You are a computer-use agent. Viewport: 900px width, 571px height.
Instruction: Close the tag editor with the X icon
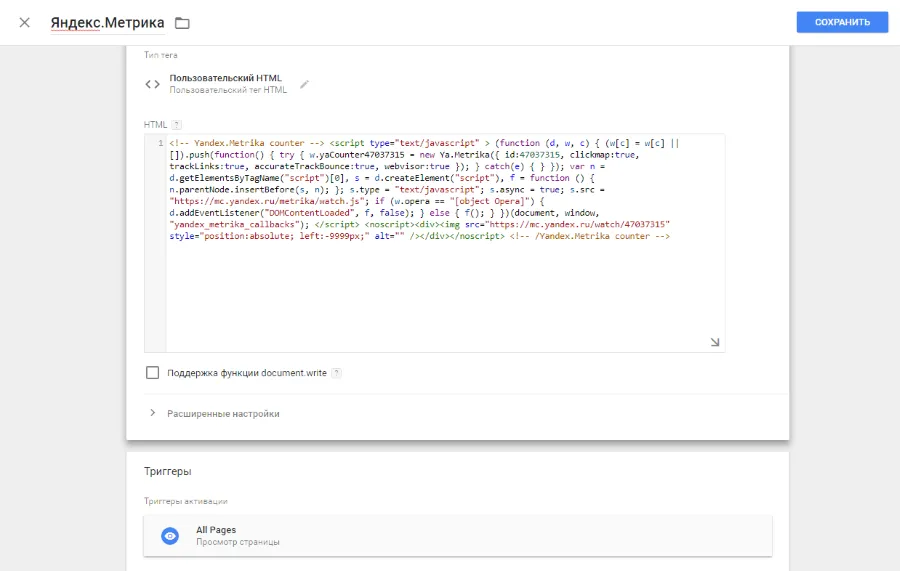pos(24,22)
